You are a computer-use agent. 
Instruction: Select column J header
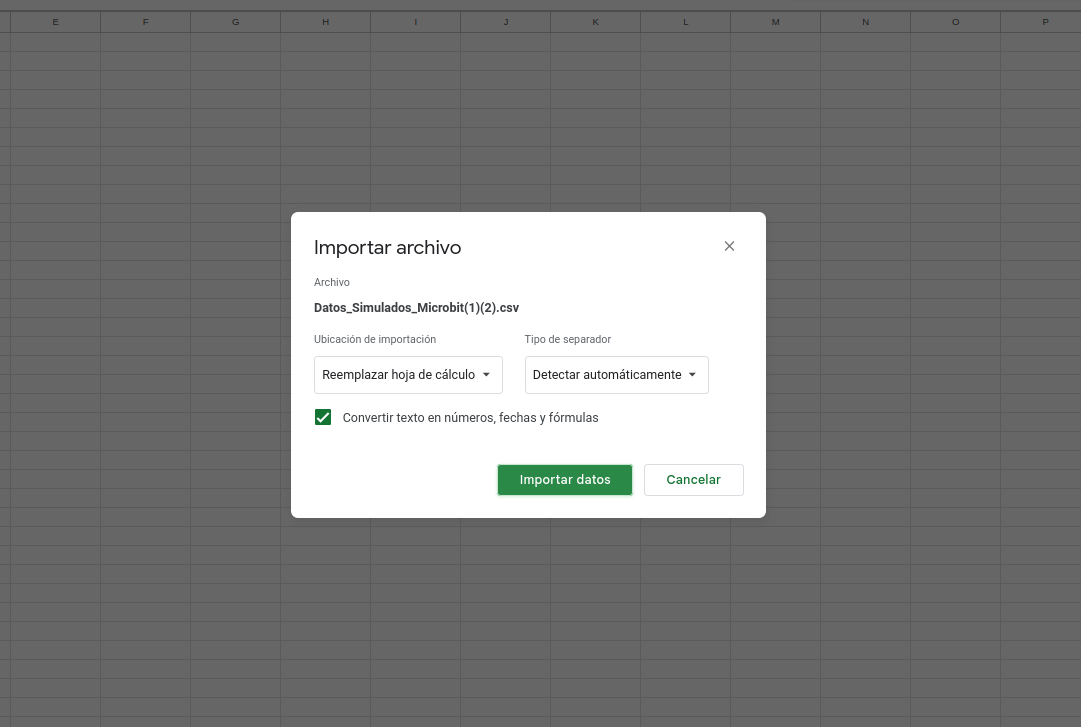505,21
